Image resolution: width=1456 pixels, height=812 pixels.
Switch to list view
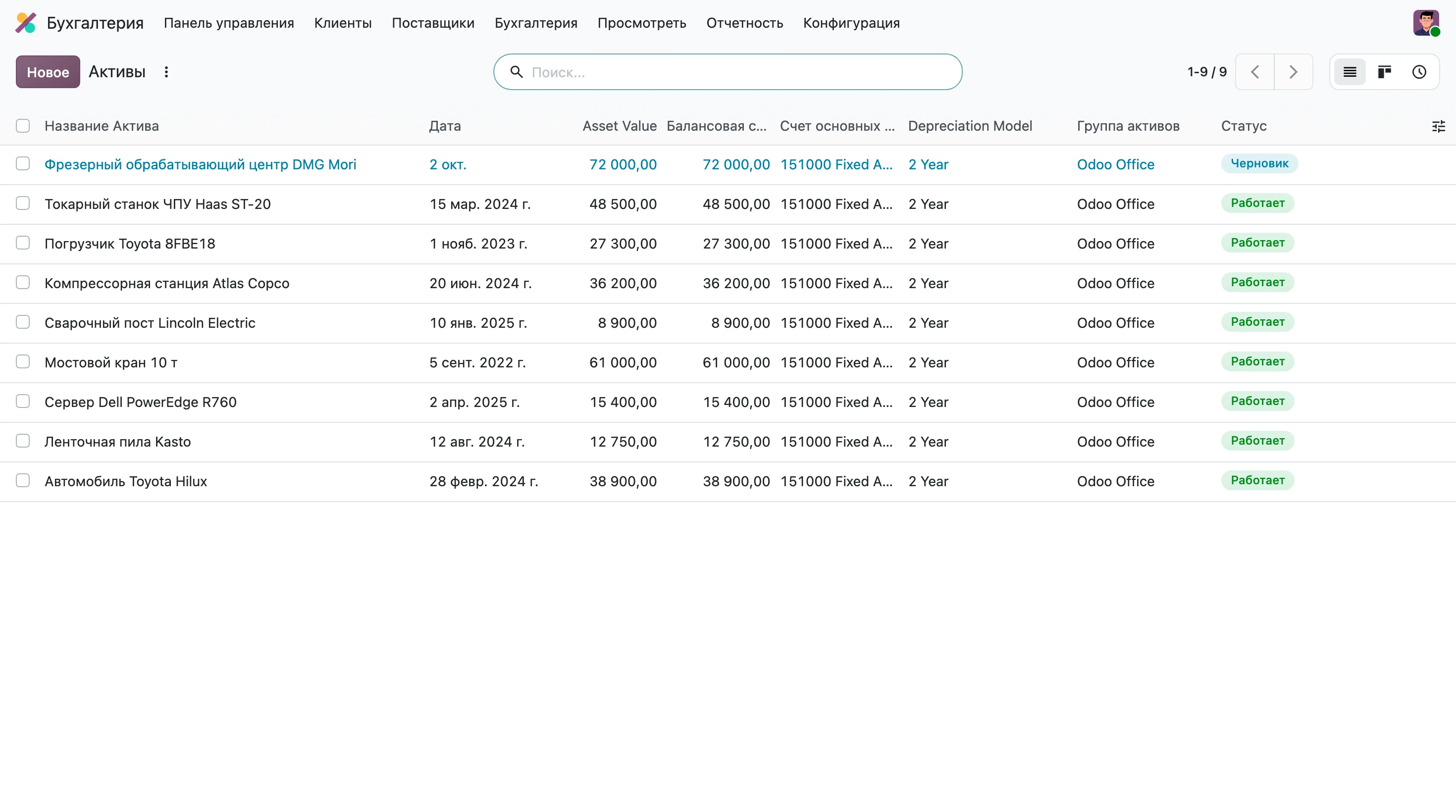coord(1350,72)
